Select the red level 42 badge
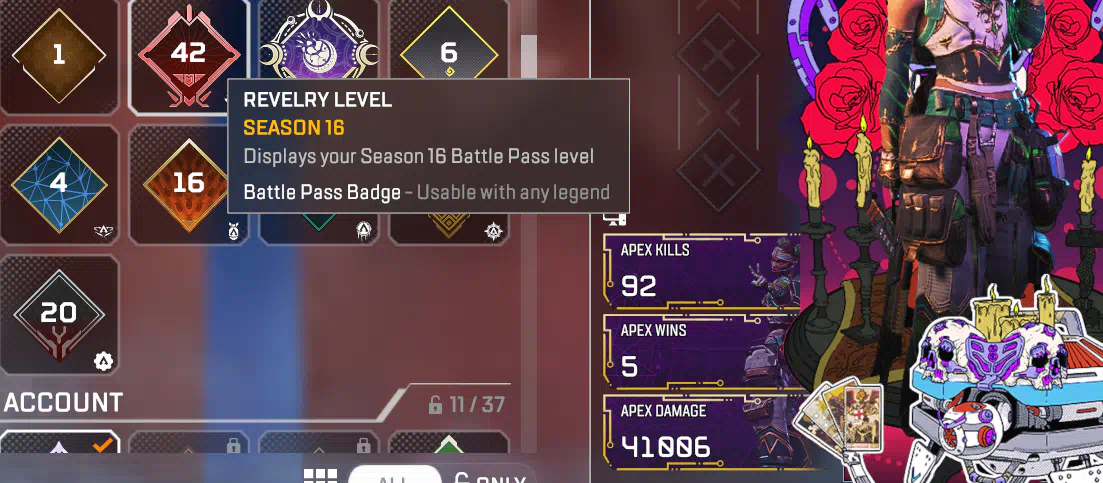Image resolution: width=1103 pixels, height=483 pixels. coord(189,55)
